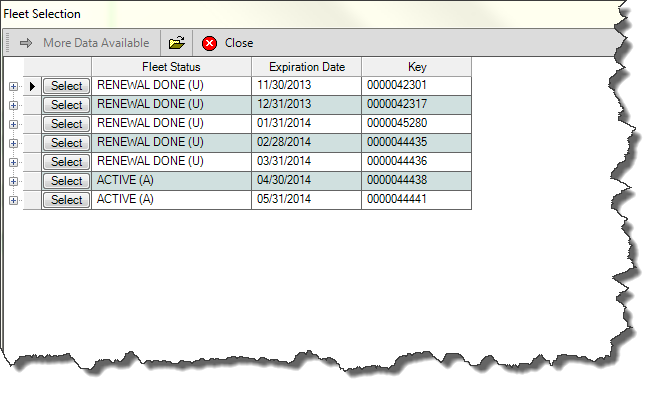This screenshot has height=393, width=658.
Task: Click key cell 0000042317
Action: [x=416, y=105]
